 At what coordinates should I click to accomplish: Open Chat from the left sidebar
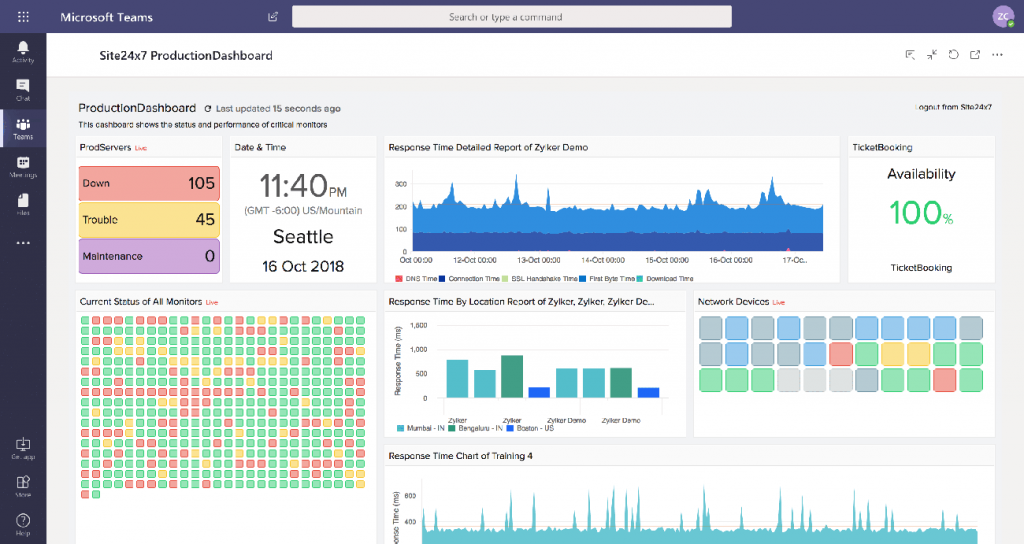22,90
